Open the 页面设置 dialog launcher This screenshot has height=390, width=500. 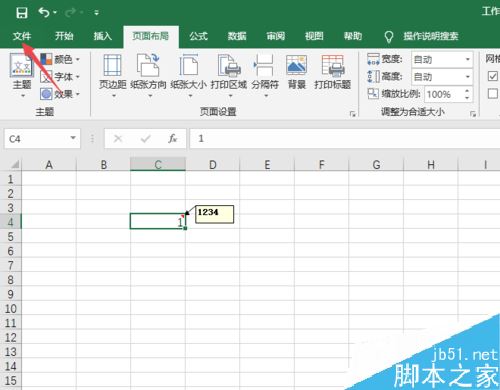coord(352,114)
